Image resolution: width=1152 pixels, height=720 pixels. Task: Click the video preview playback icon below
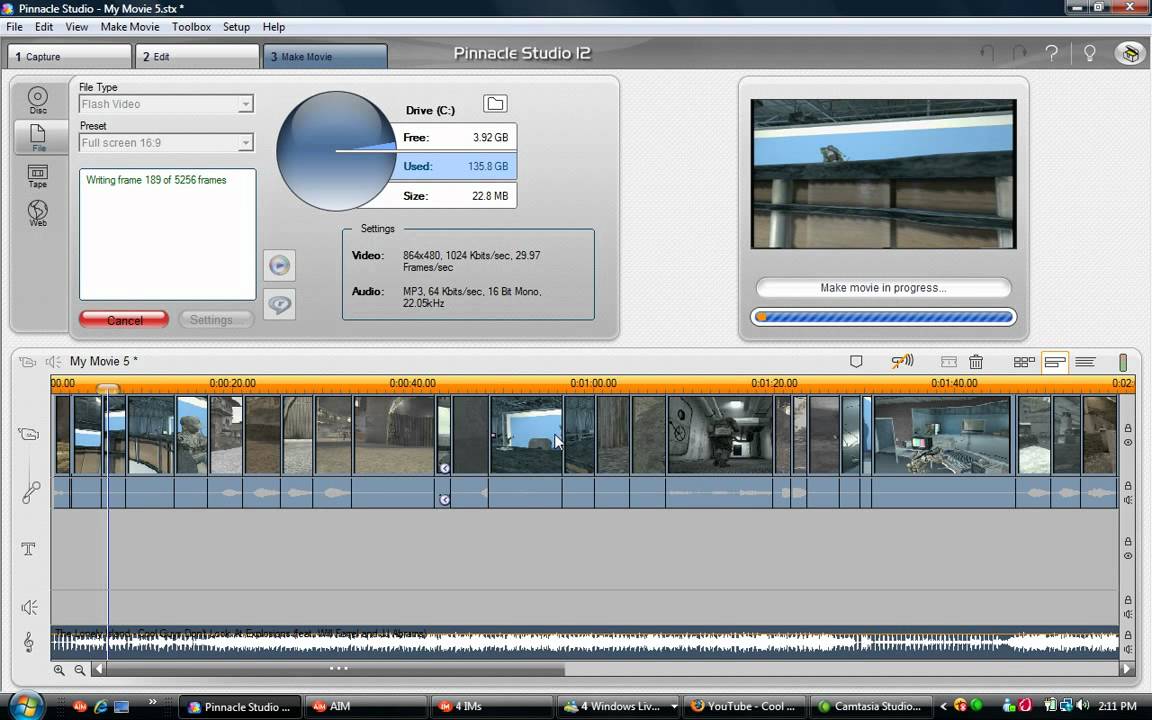pyautogui.click(x=279, y=304)
